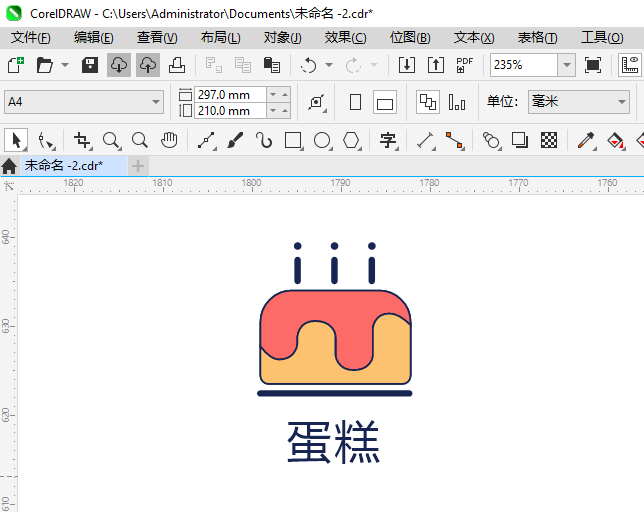Expand the Undo history dropdown arrow
644x512 pixels.
[x=329, y=65]
